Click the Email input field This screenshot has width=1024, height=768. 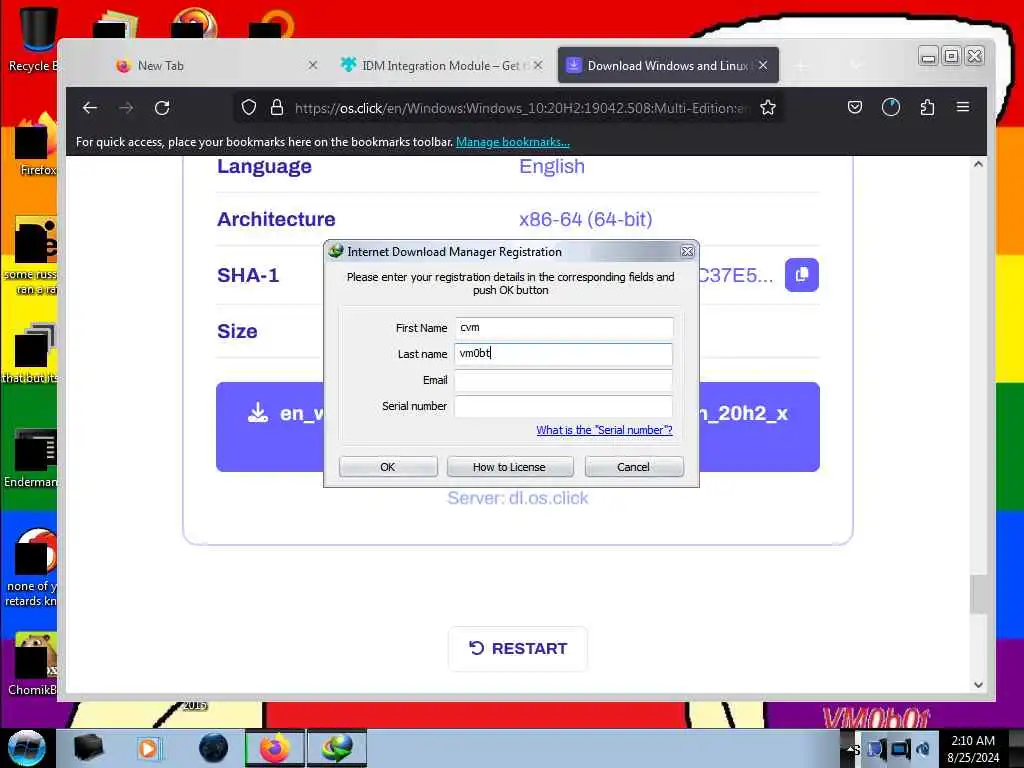[564, 380]
